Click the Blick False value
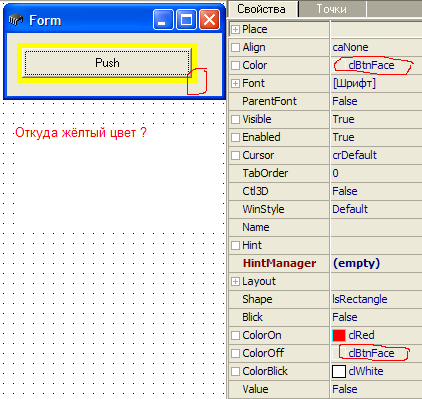The image size is (422, 399). click(x=345, y=317)
